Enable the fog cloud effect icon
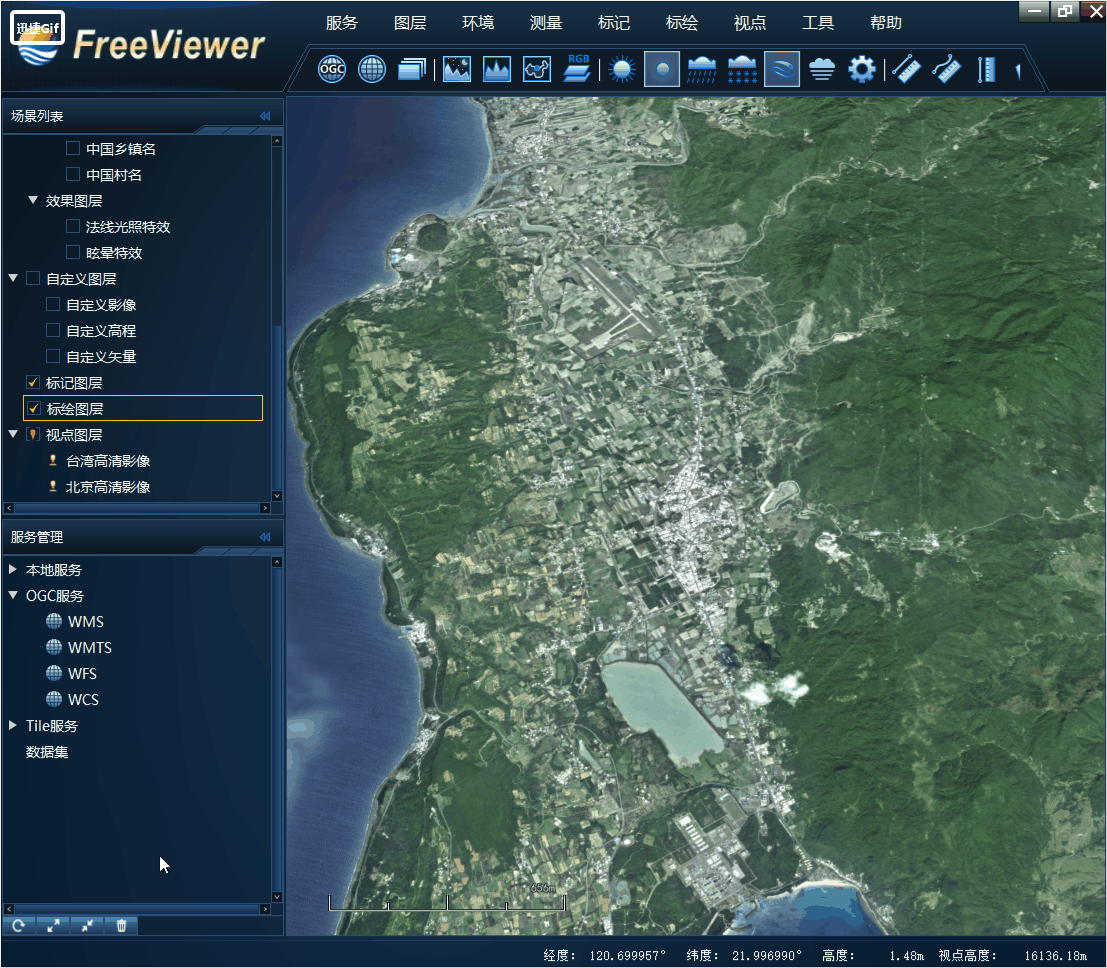The image size is (1107, 968). click(x=822, y=69)
